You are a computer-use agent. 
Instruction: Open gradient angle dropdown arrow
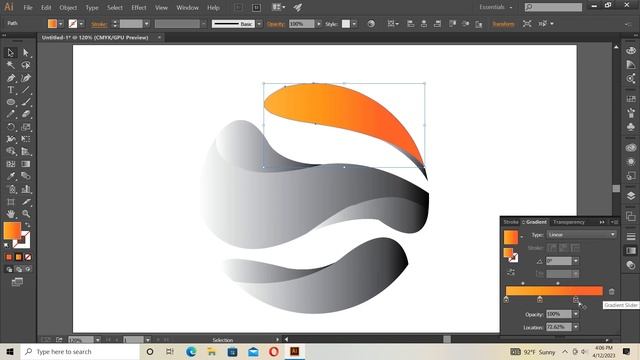click(x=576, y=261)
